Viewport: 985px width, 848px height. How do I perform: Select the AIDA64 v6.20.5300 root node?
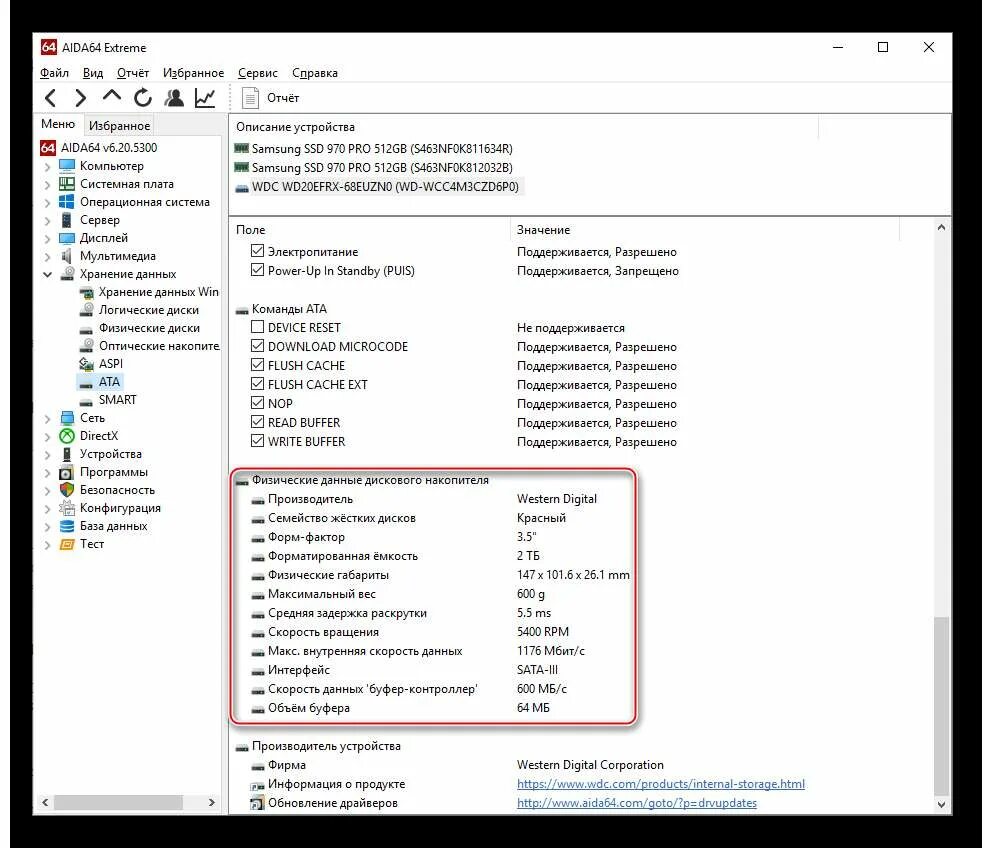coord(99,148)
